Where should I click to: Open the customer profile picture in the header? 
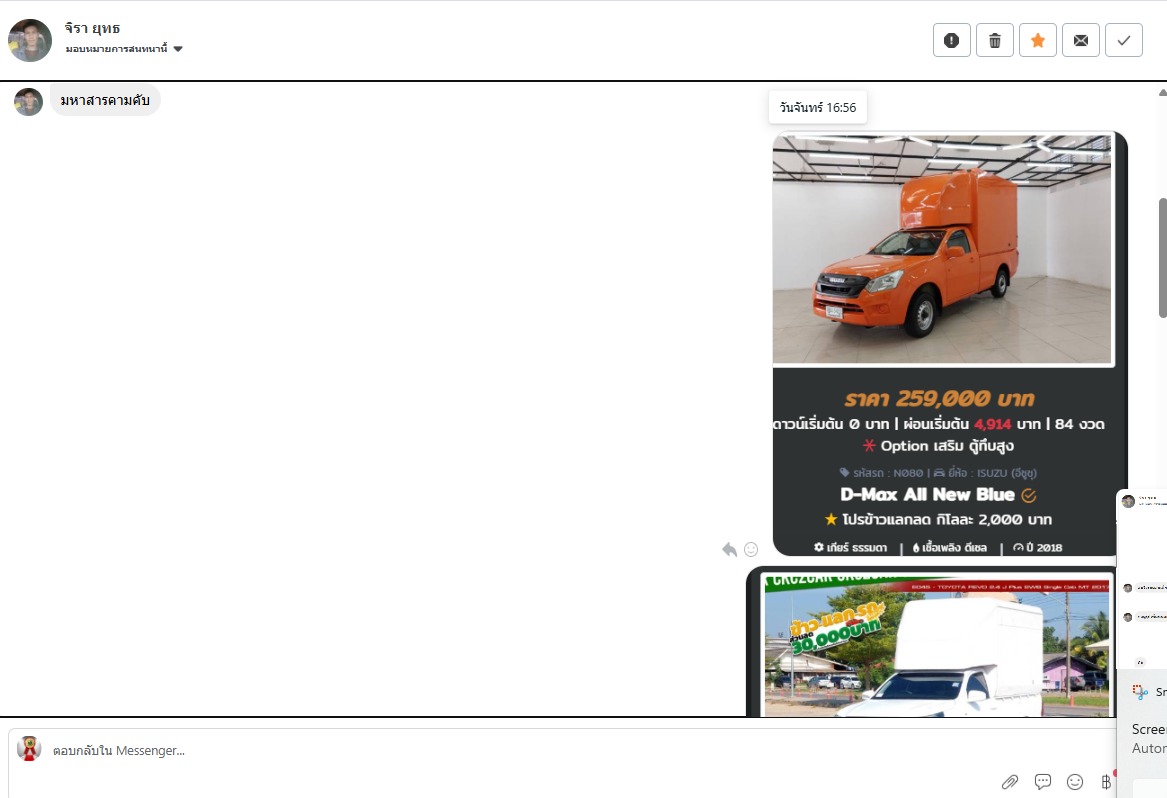pos(30,40)
